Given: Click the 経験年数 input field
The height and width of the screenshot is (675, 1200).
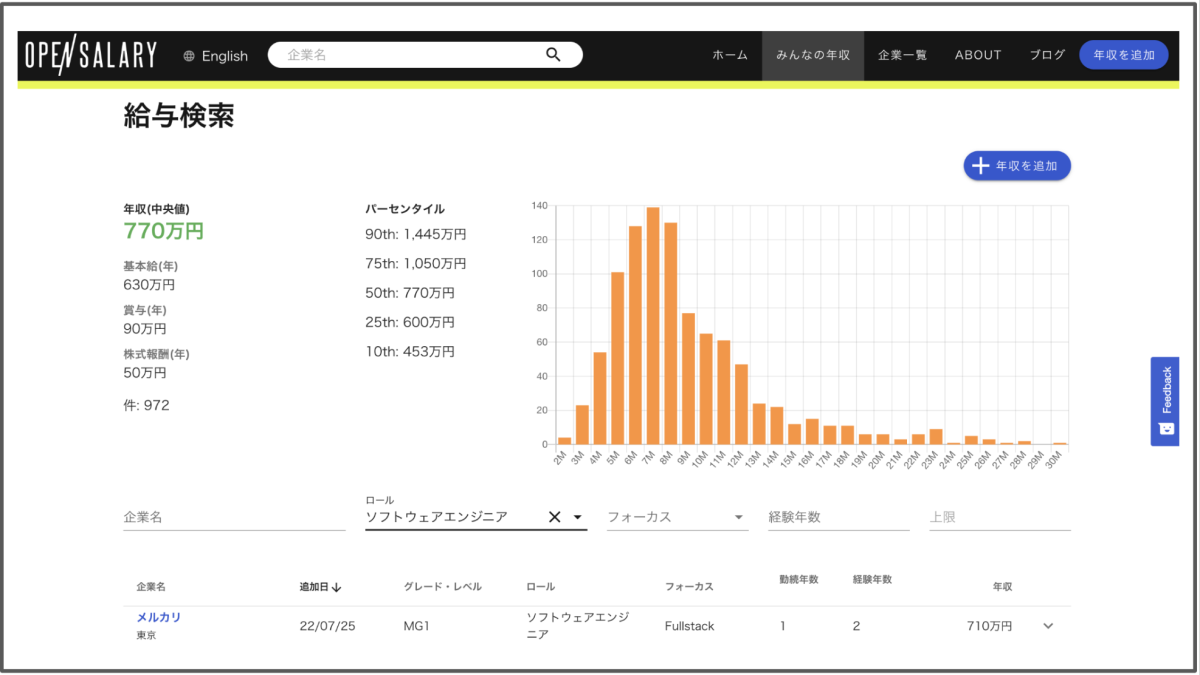Looking at the screenshot, I should point(838,517).
